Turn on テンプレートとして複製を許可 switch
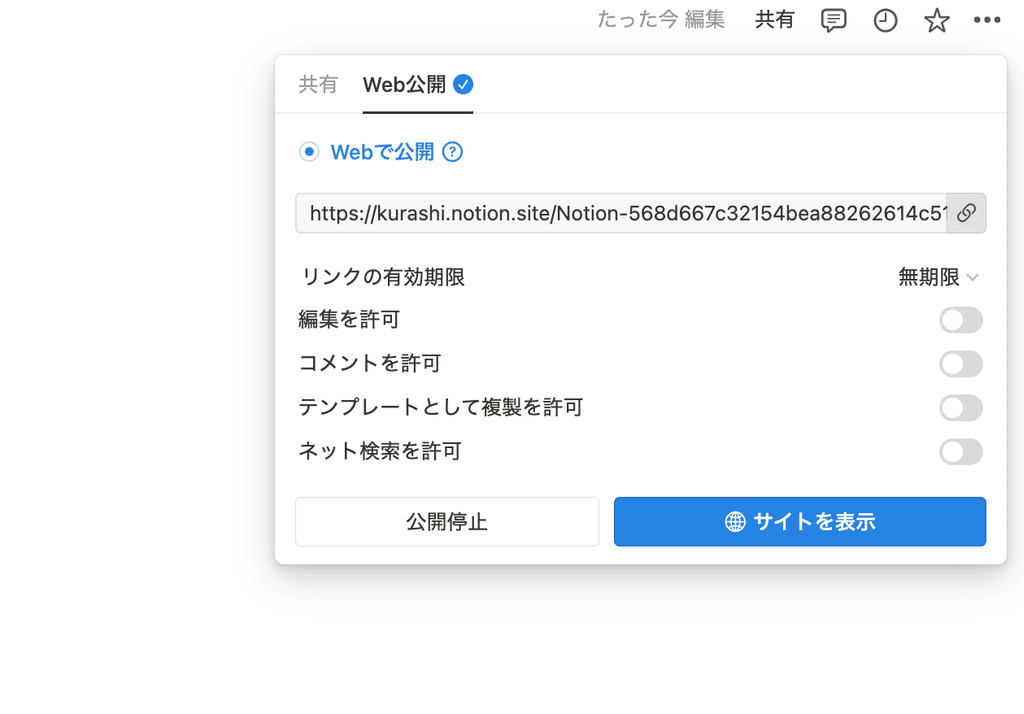The height and width of the screenshot is (714, 1024). [961, 408]
